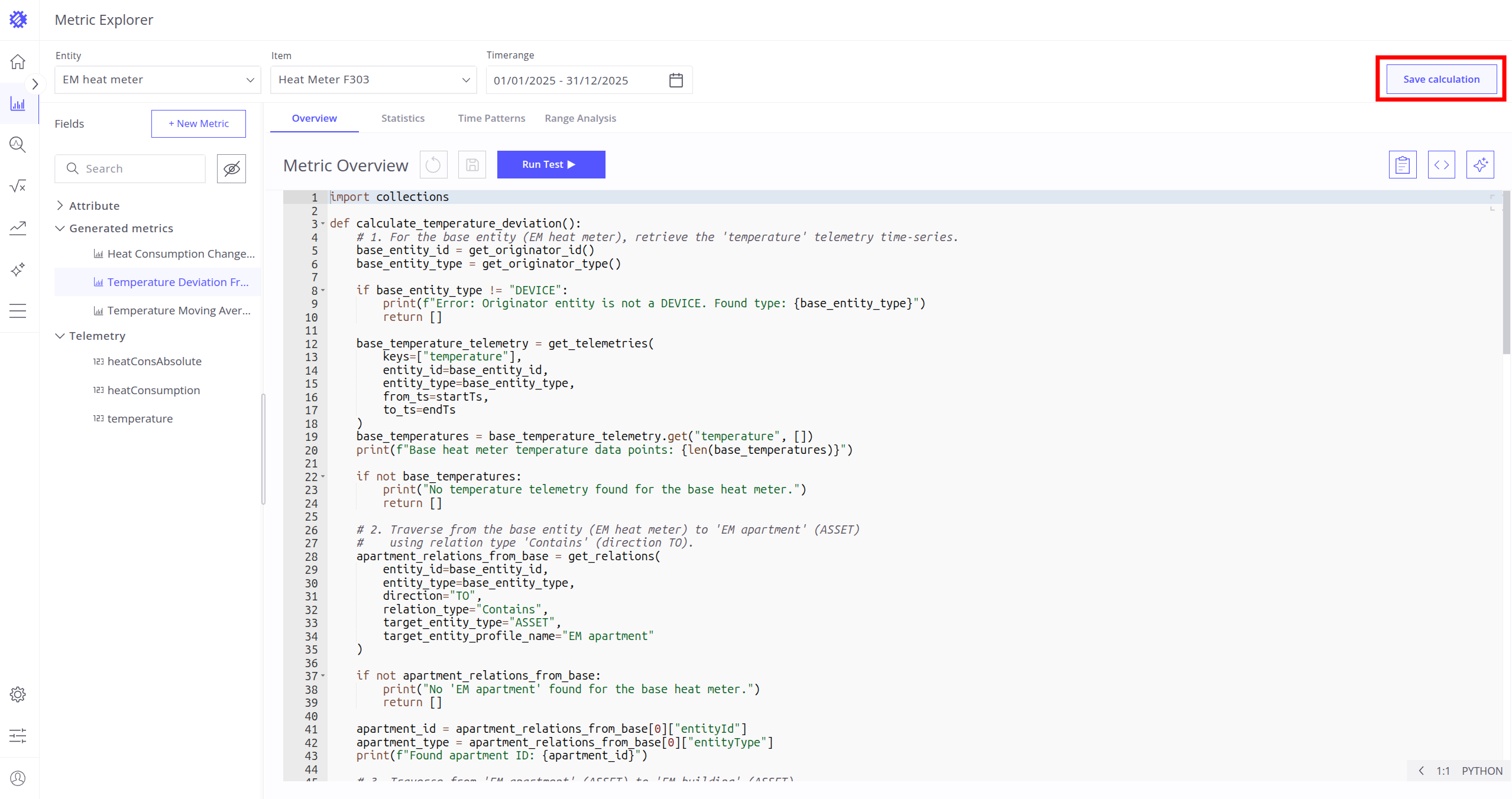
Task: Click the floppy disk save icon
Action: click(472, 165)
